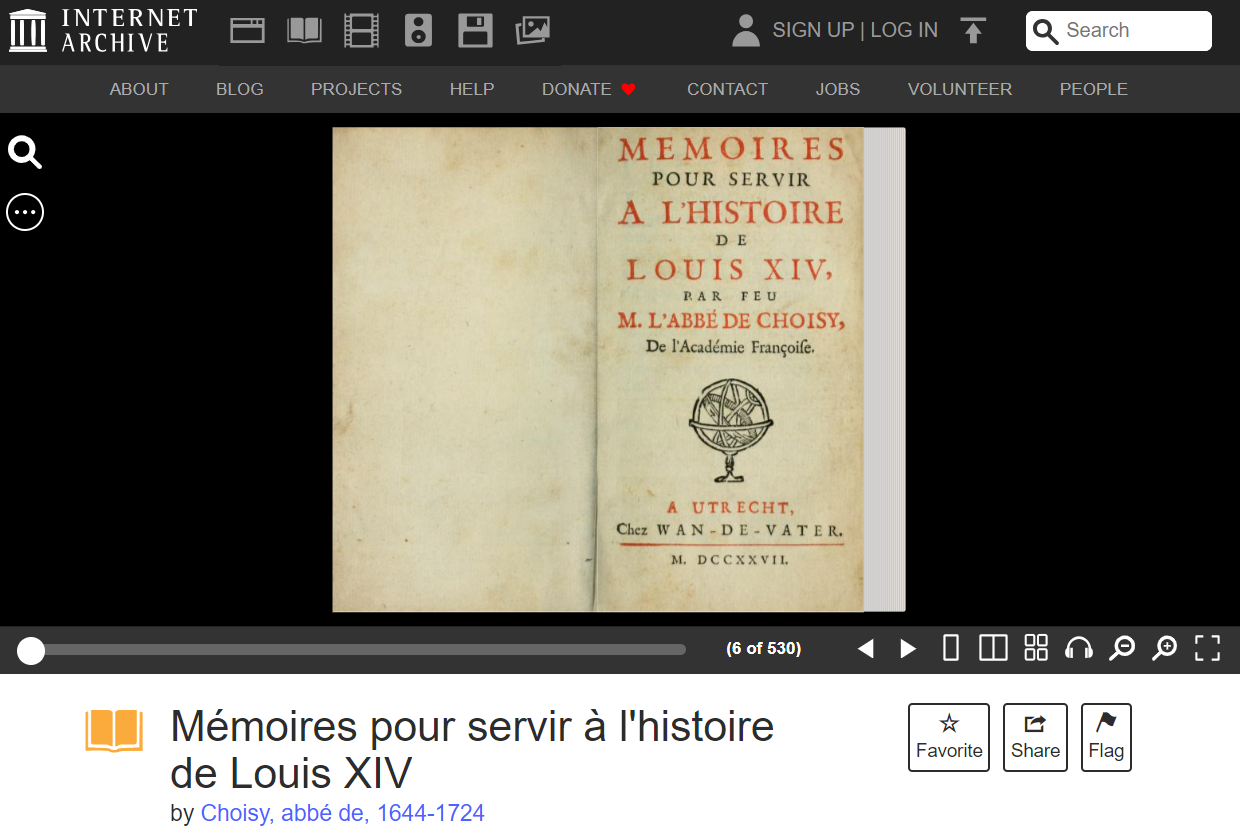
Task: Click the upload icon near LOG IN
Action: click(973, 30)
